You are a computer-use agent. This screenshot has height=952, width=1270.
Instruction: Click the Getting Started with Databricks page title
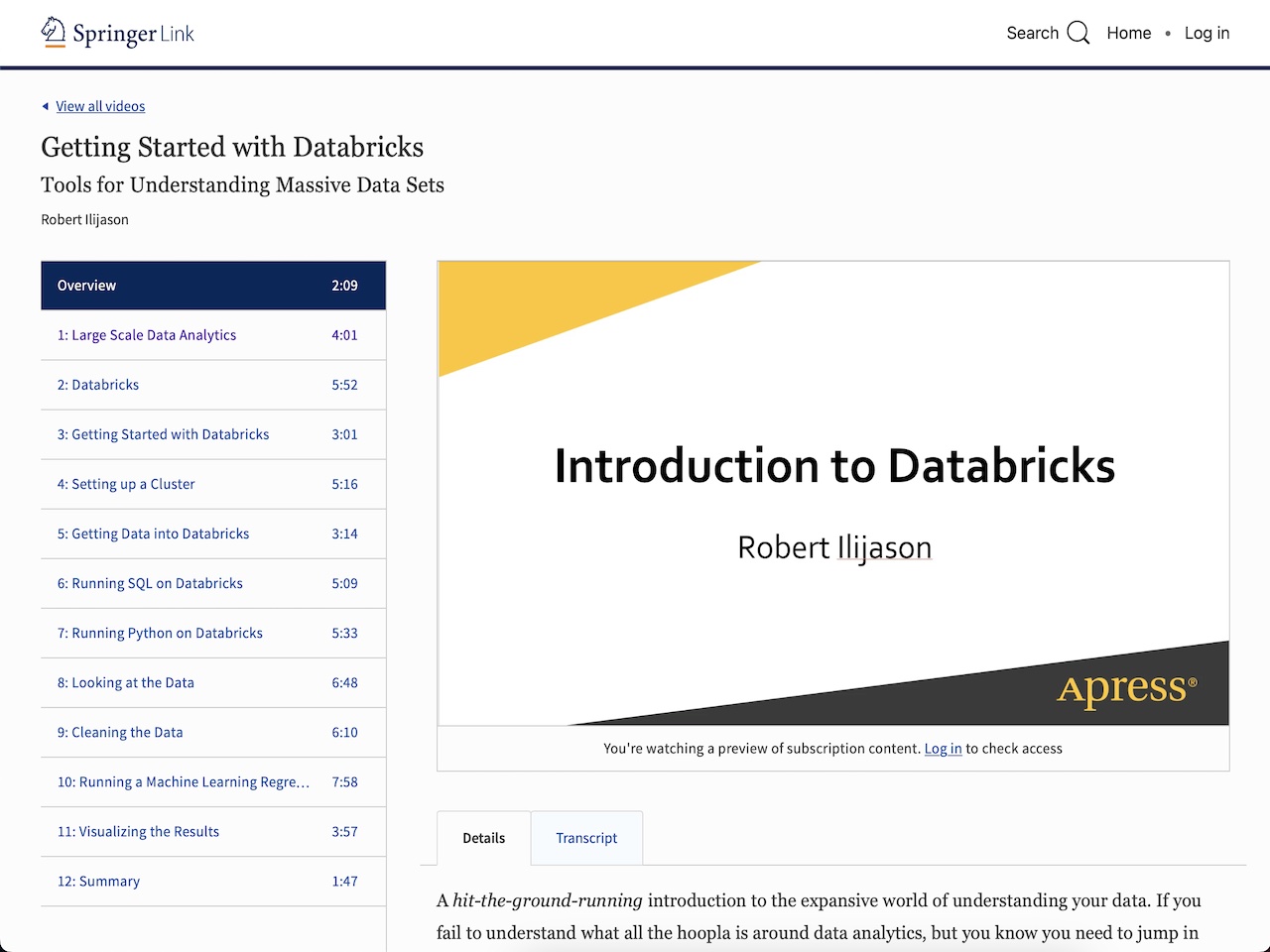tap(232, 147)
